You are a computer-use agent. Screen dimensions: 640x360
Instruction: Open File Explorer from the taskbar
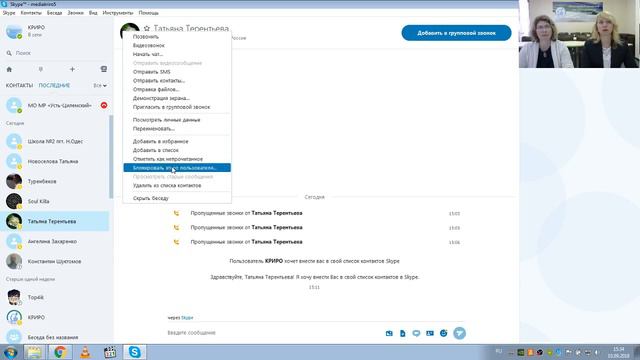(x=35, y=352)
